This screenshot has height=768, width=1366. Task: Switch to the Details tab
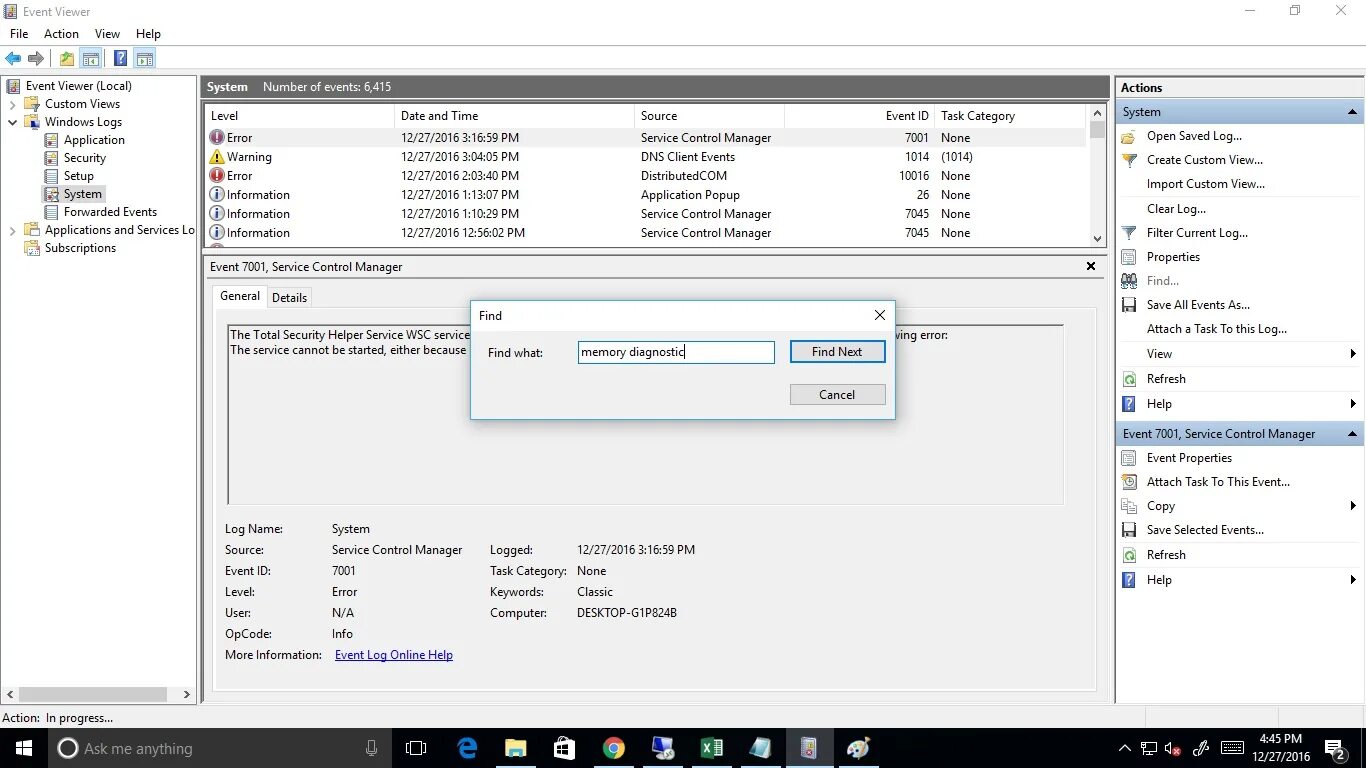point(289,297)
